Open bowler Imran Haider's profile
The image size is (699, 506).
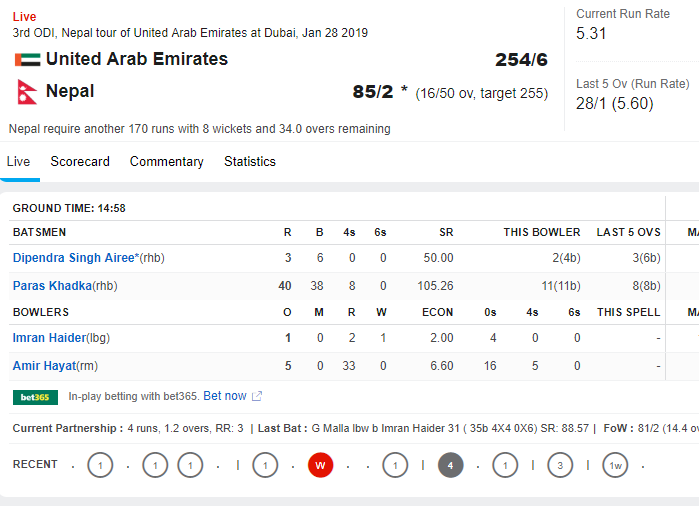click(49, 338)
